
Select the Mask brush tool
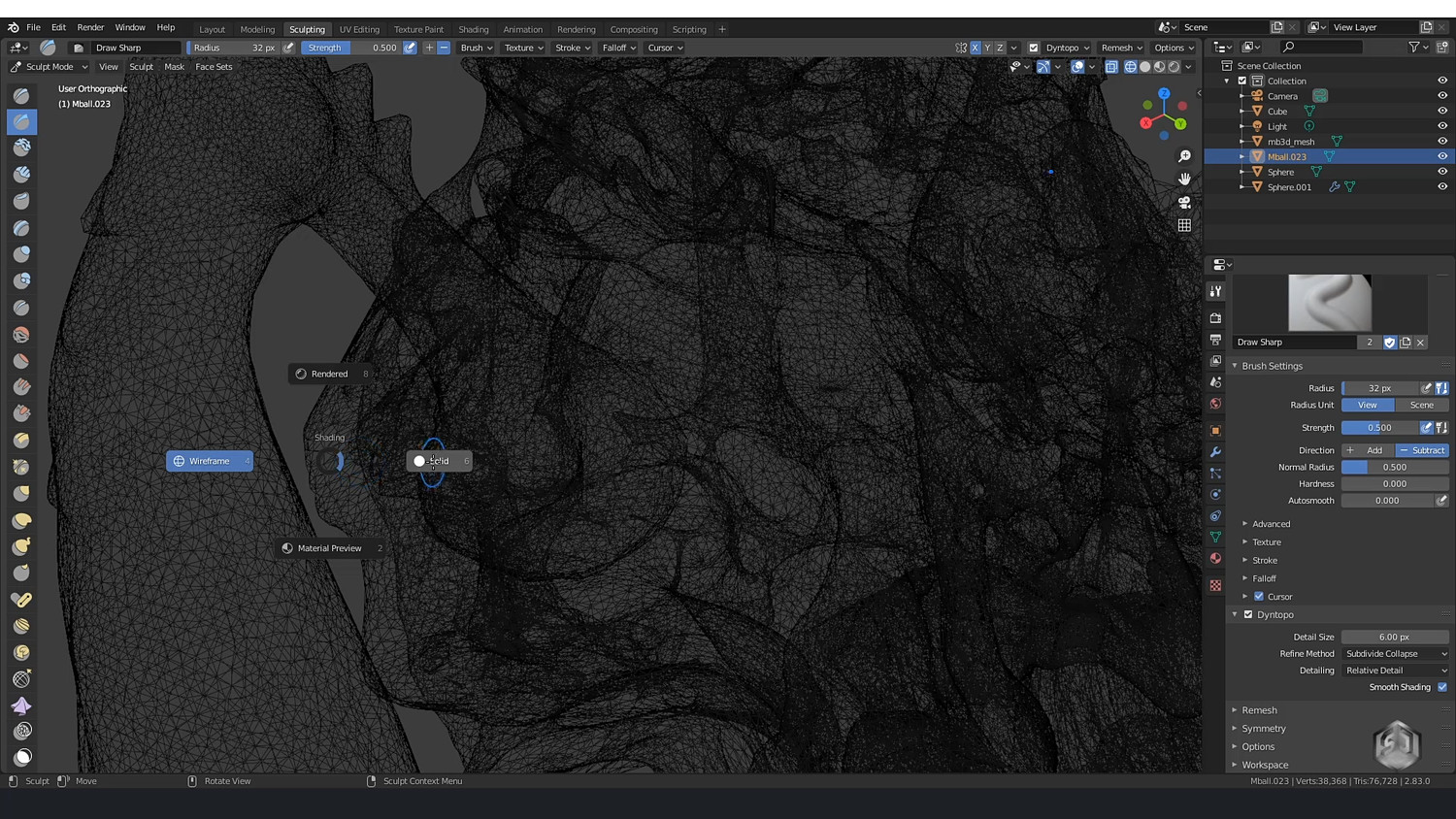21,757
